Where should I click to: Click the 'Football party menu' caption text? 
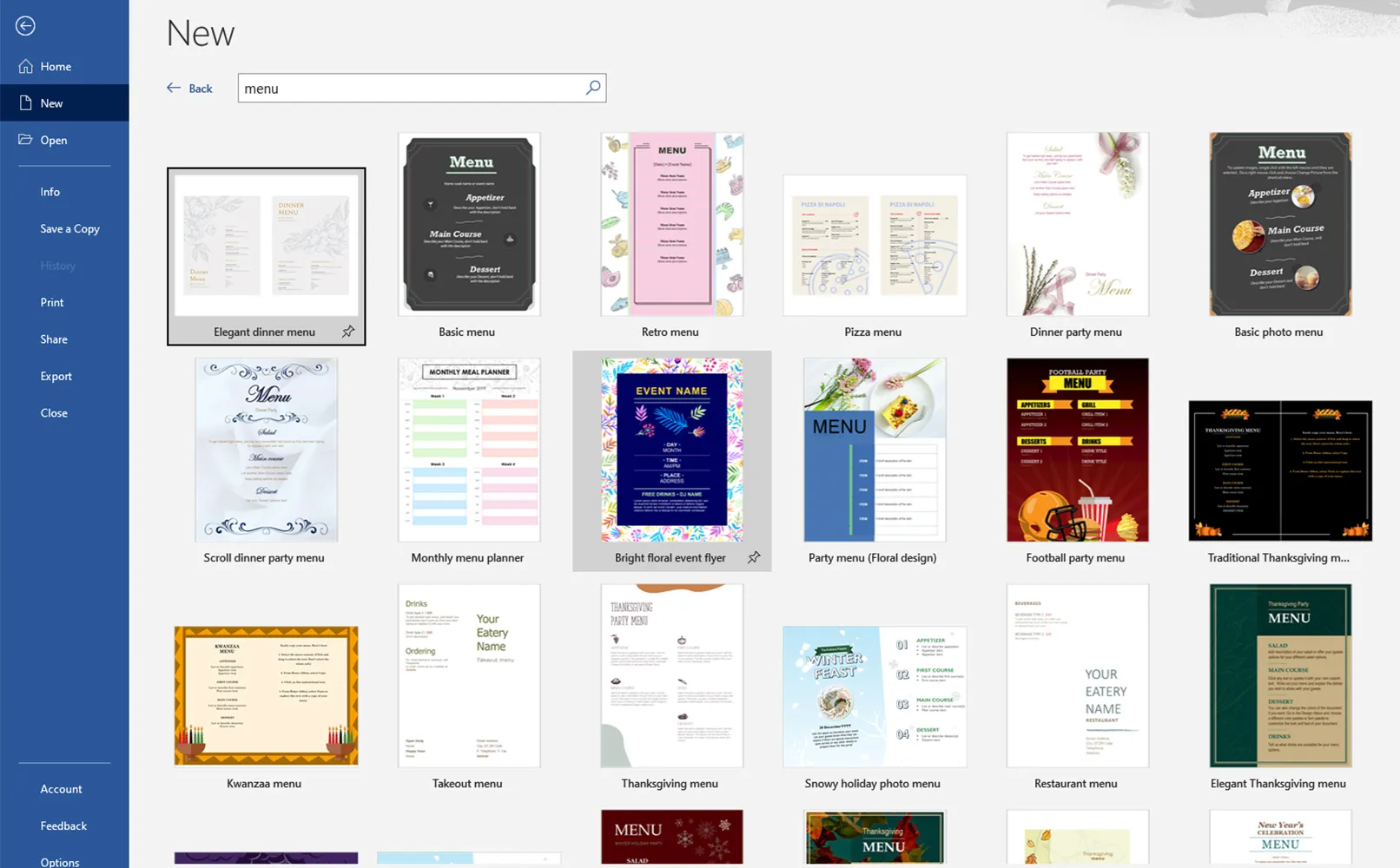pyautogui.click(x=1075, y=557)
